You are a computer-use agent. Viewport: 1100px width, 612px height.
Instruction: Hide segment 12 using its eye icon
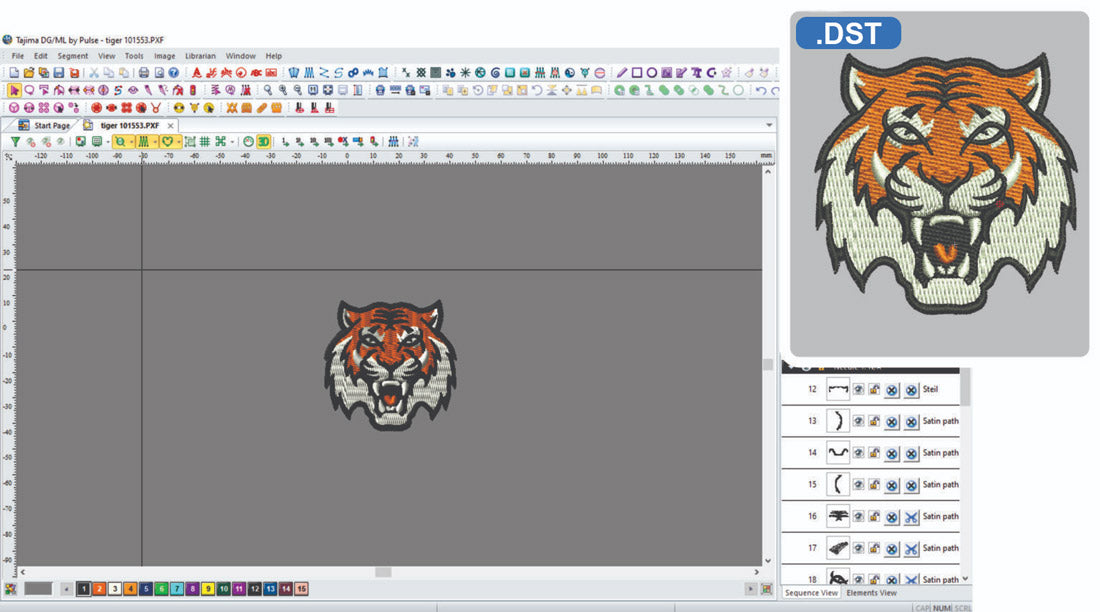coord(860,389)
